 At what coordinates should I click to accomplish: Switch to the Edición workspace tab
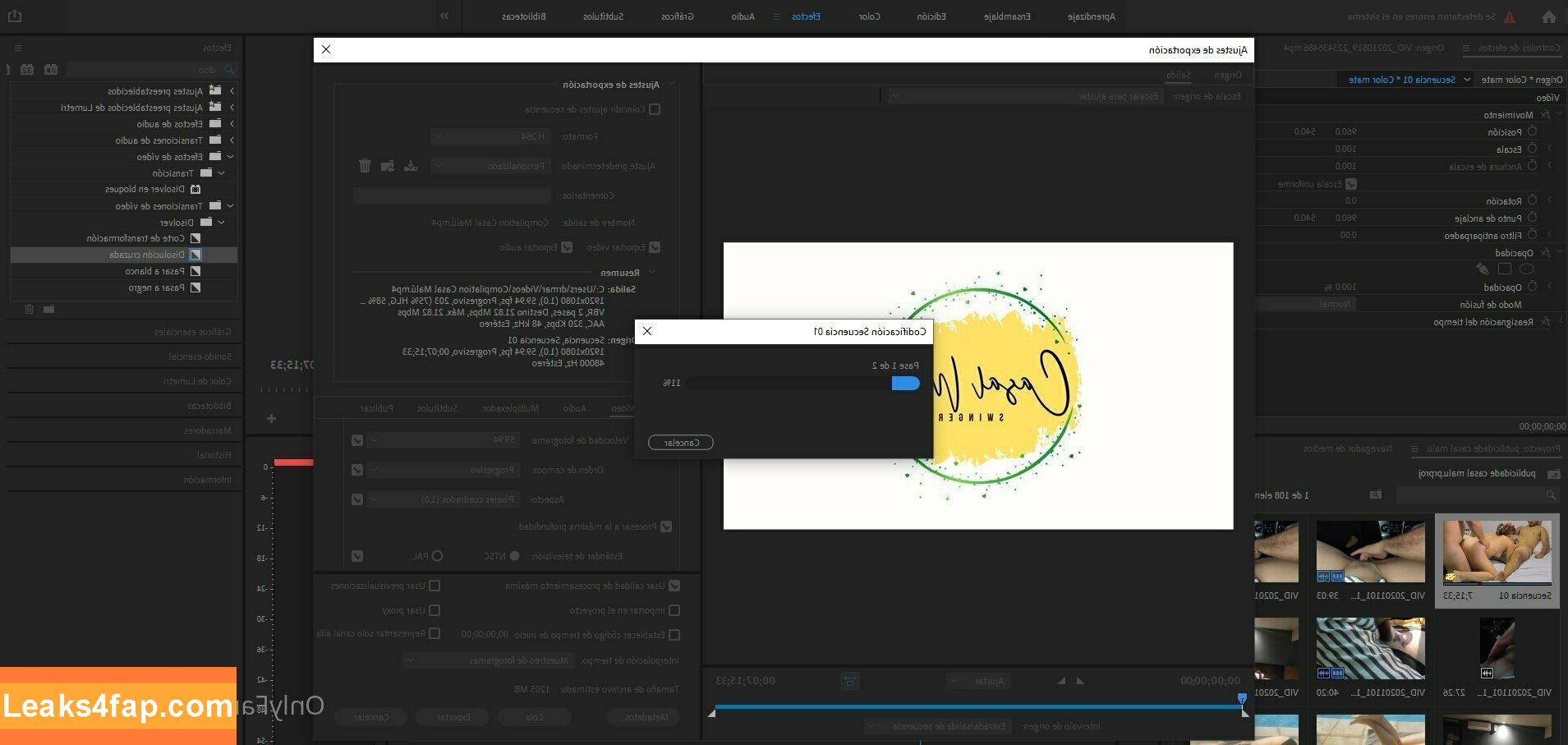point(931,16)
